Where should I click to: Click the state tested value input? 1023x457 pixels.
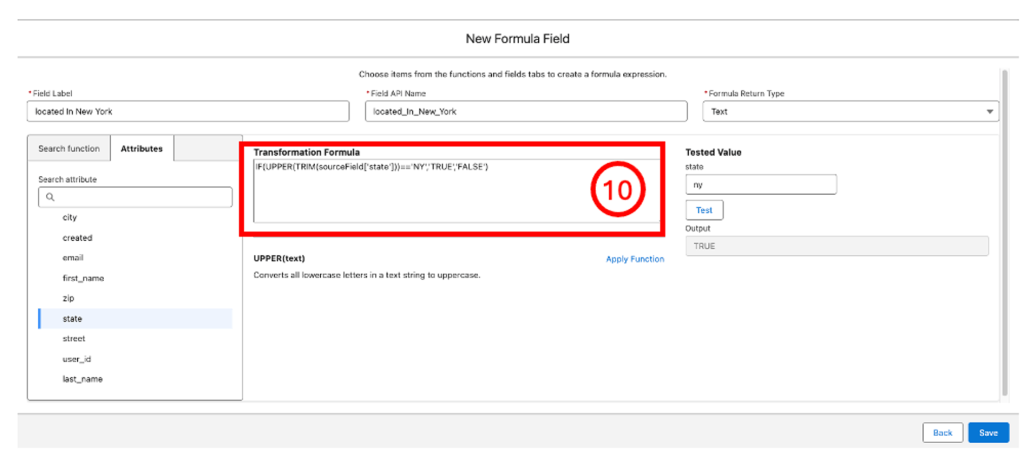[760, 185]
